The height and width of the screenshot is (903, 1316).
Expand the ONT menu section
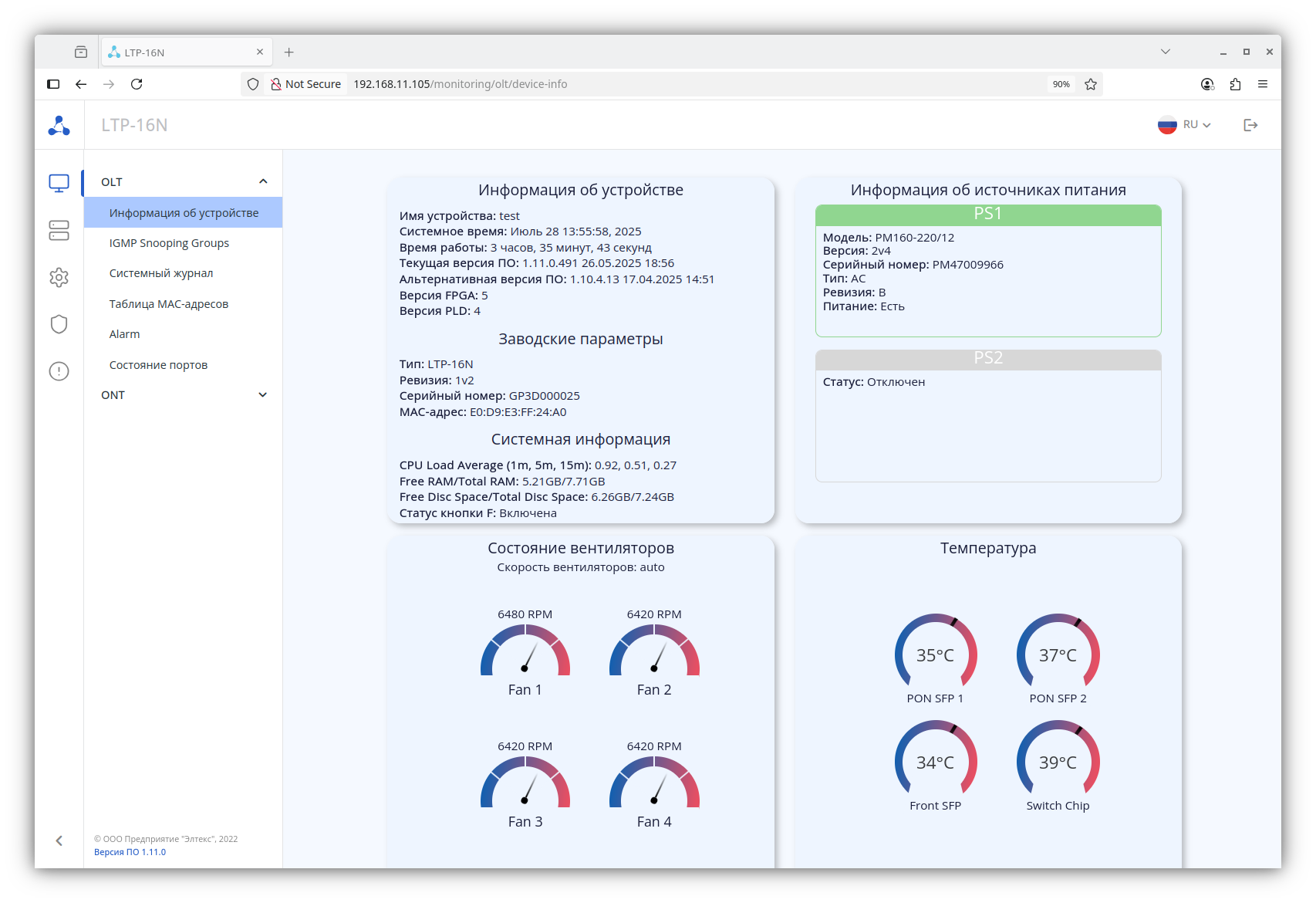262,394
